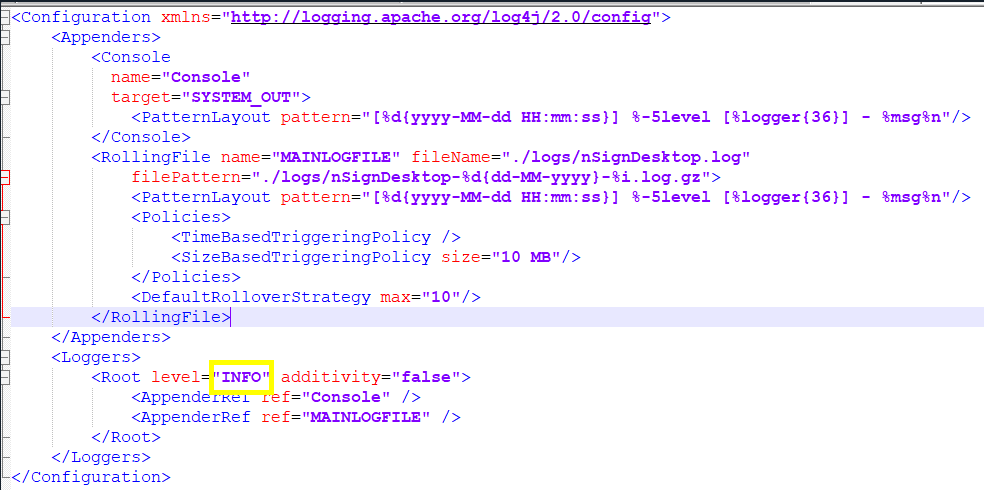This screenshot has height=490, width=984.
Task: Click the closing </Loggers> tag
Action: pos(100,457)
